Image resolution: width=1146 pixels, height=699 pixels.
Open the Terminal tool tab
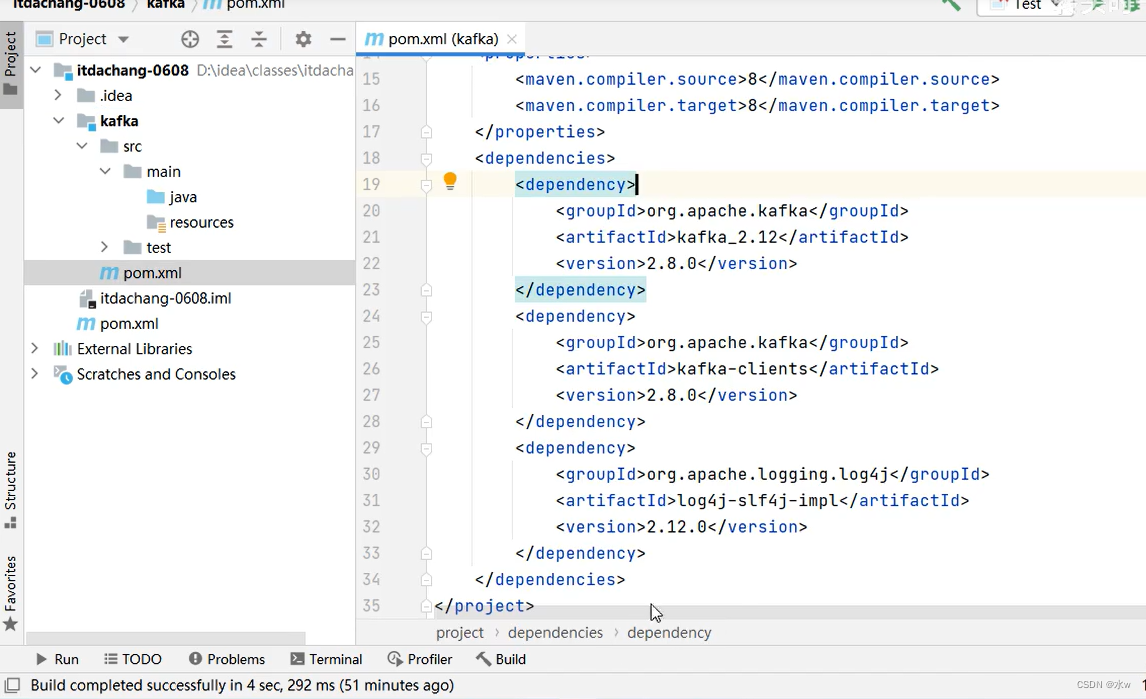click(x=326, y=659)
